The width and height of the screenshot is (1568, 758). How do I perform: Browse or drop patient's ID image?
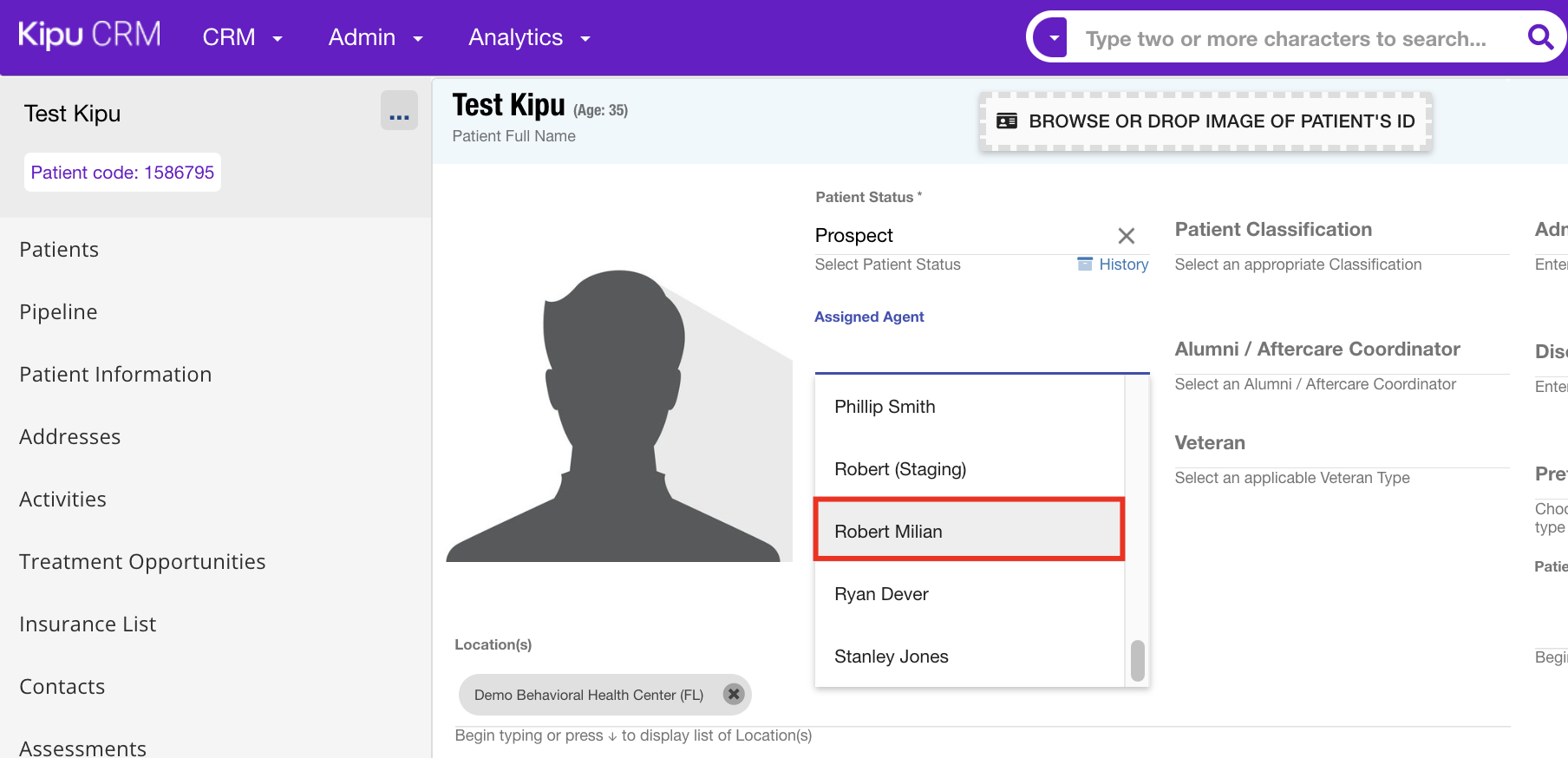(1205, 121)
